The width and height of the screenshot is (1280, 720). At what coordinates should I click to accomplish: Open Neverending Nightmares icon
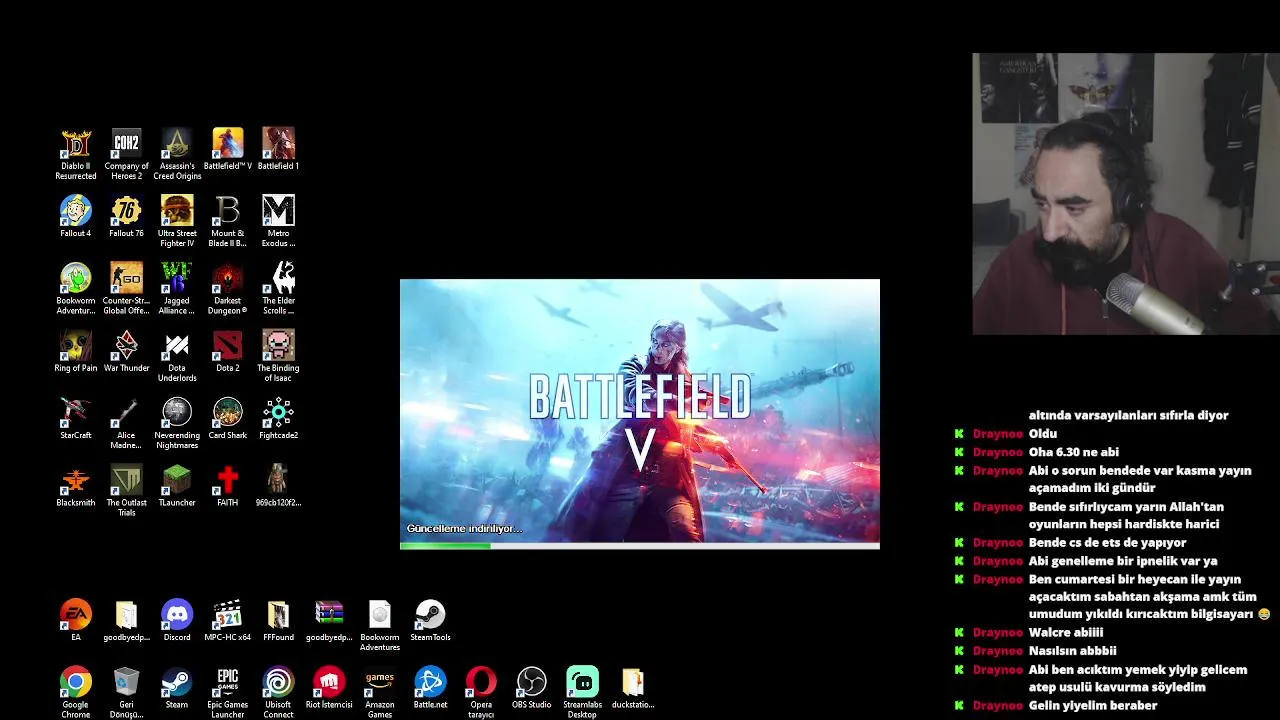tap(177, 423)
